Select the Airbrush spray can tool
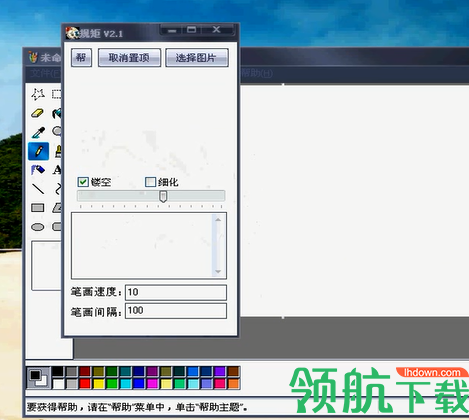Screen dimensions: 469x420 pyautogui.click(x=38, y=170)
